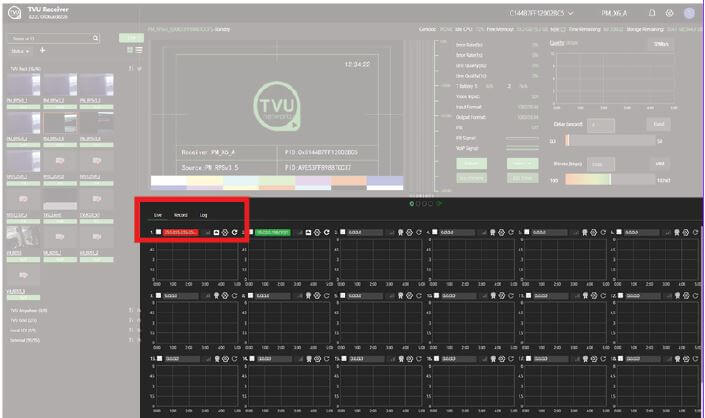Open the gear settings icon for channel 5
705x418 pixels.
point(593,232)
